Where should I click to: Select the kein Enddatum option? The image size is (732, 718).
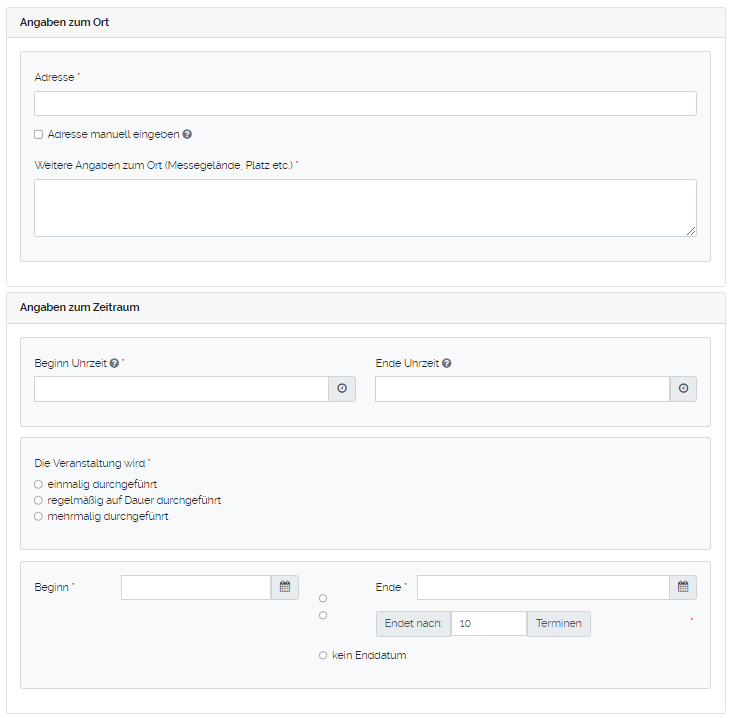coord(323,655)
